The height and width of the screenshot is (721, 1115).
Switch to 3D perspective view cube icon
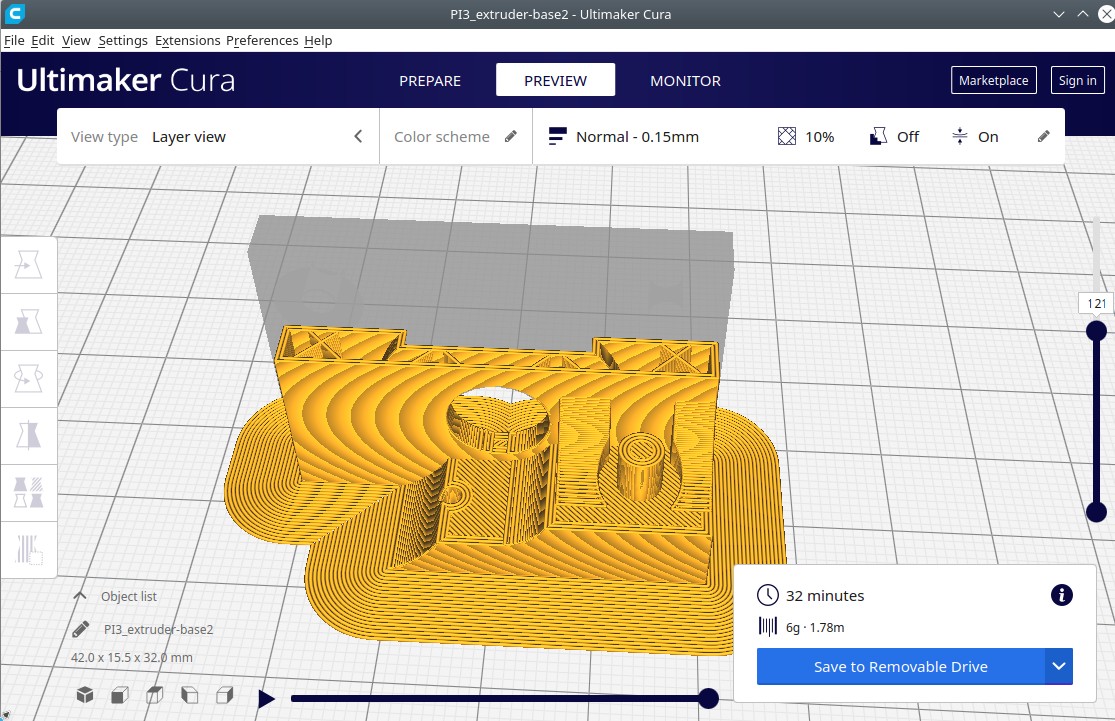pyautogui.click(x=85, y=695)
